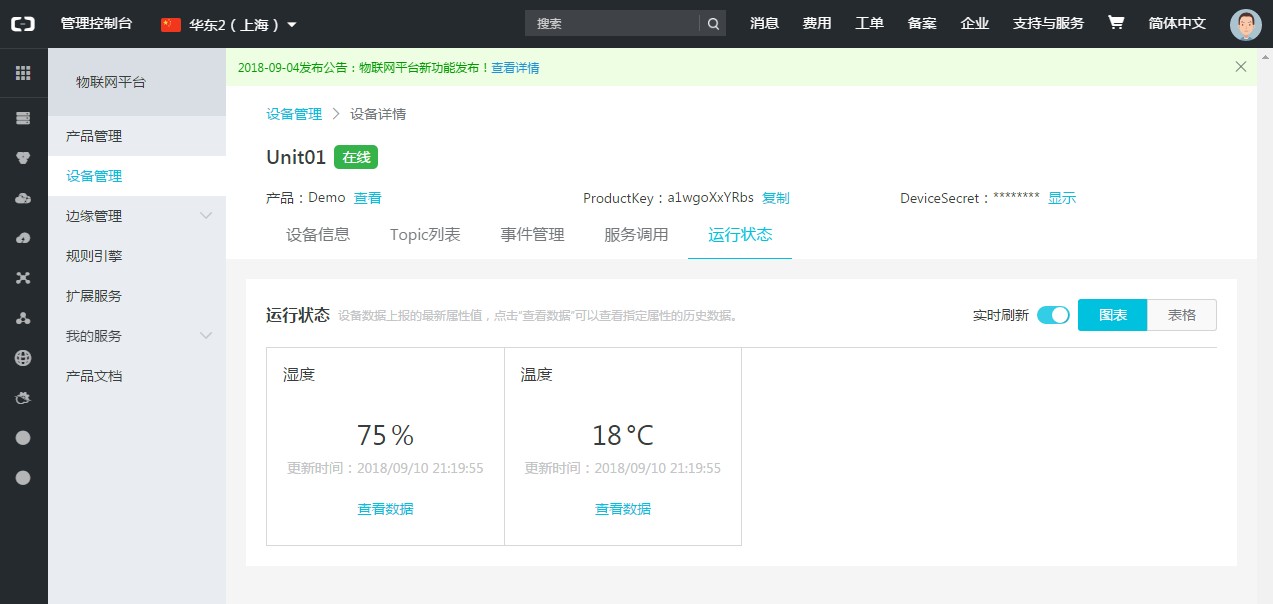Click the 在线 status badge
The height and width of the screenshot is (604, 1273).
pos(356,157)
